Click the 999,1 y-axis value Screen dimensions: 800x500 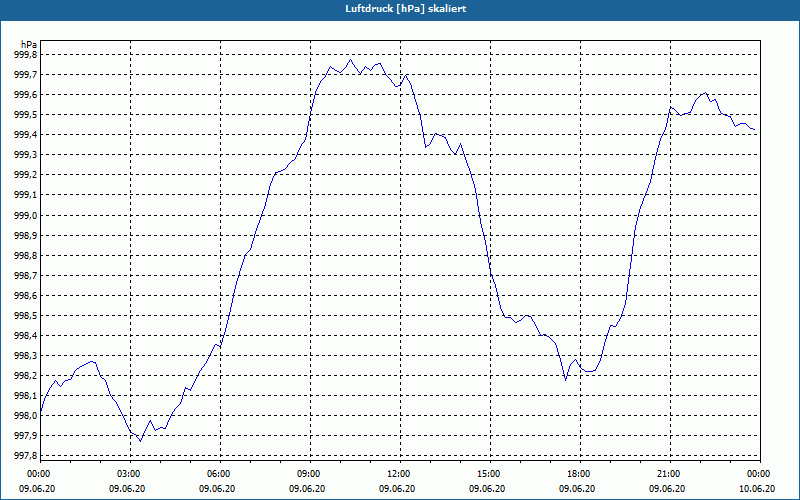click(25, 195)
